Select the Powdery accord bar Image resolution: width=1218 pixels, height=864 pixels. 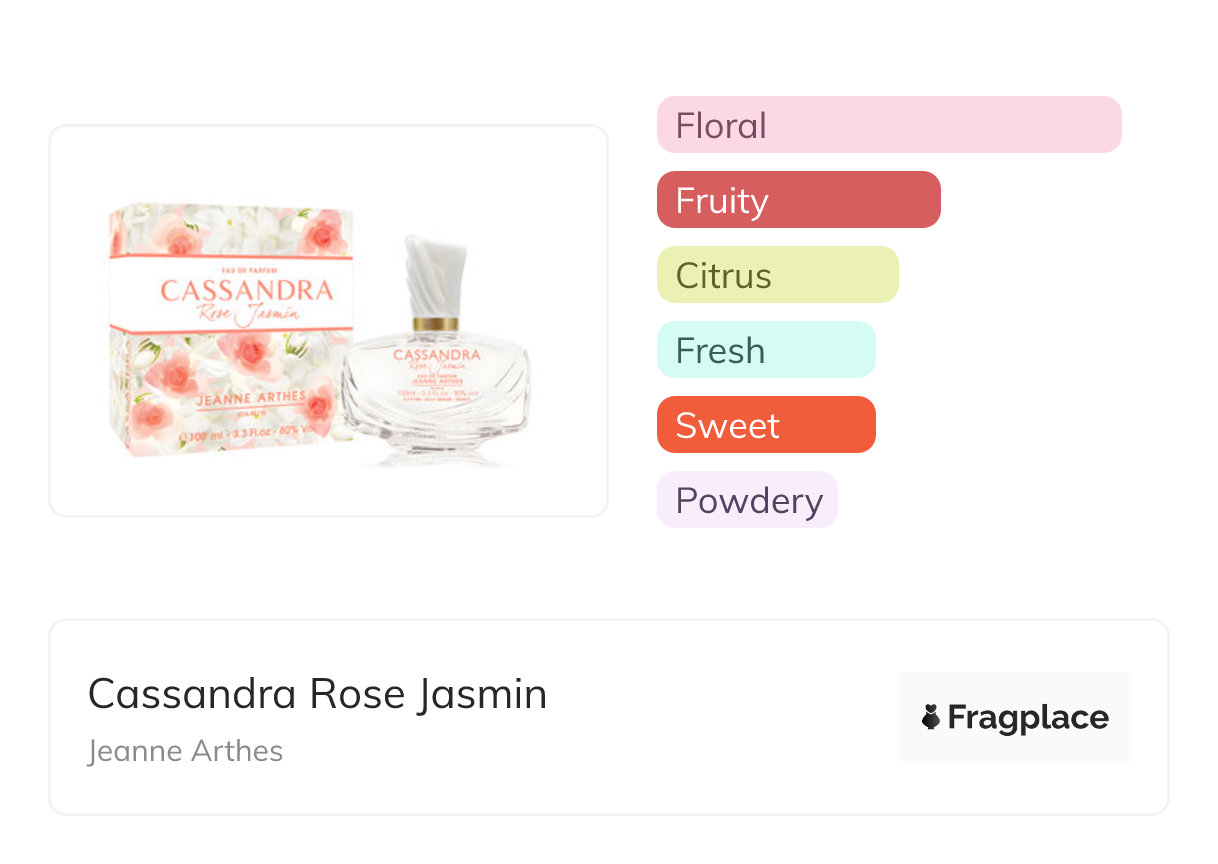pyautogui.click(x=747, y=500)
